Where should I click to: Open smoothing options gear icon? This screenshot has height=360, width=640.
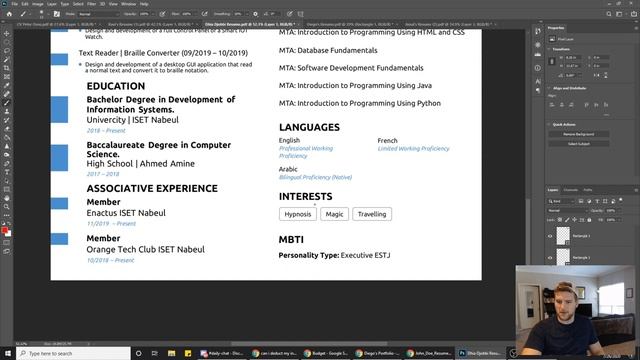(x=256, y=14)
